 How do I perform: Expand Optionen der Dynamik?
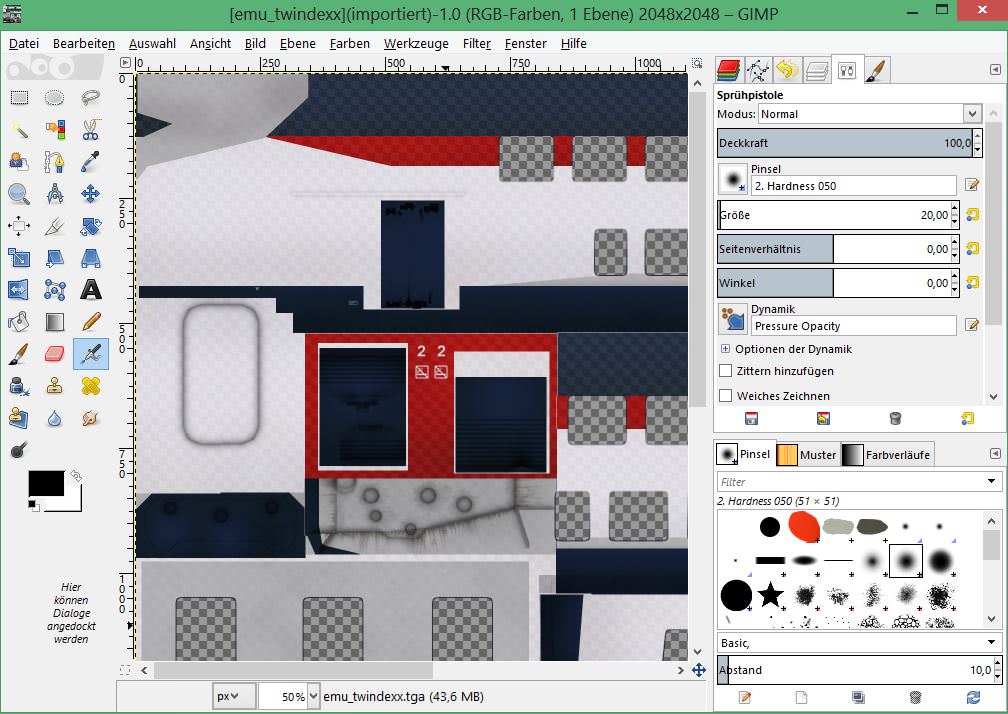point(725,349)
